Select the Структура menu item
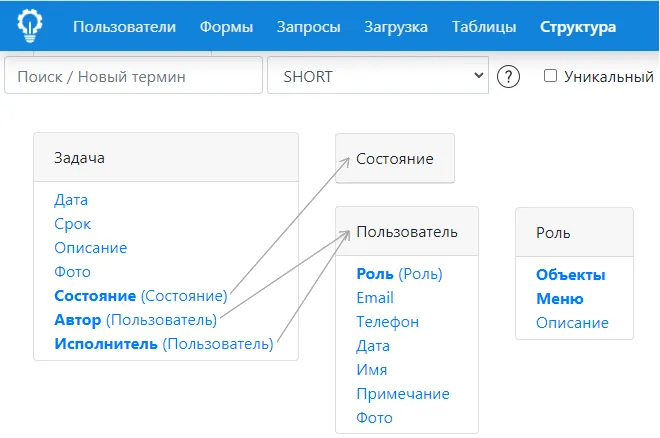Screen dimensions: 660x438 (578, 27)
